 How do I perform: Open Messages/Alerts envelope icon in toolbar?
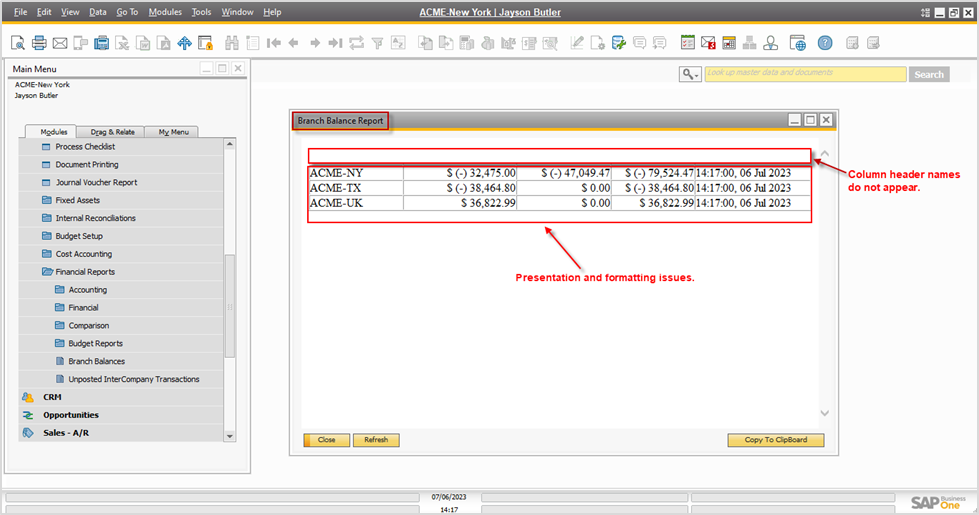pyautogui.click(x=708, y=43)
